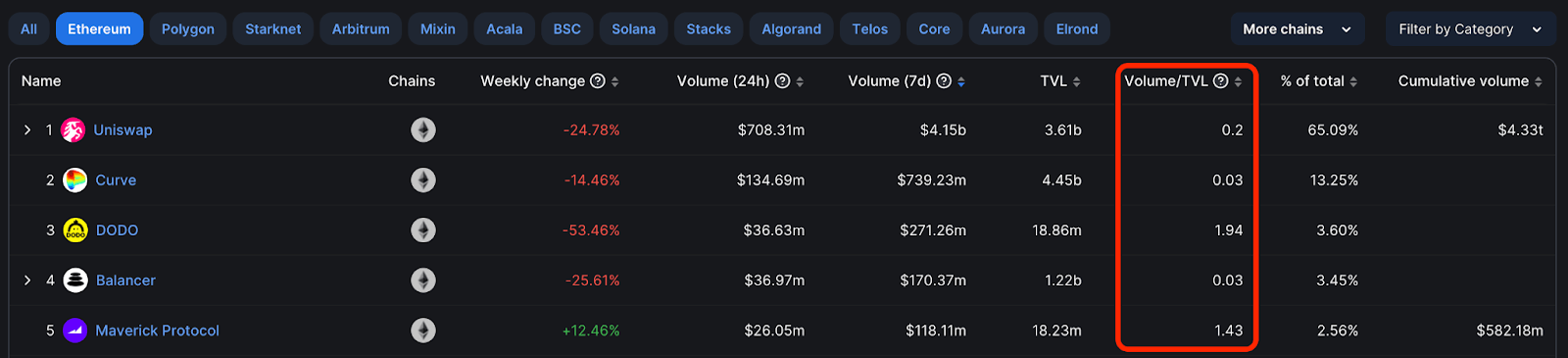The image size is (1568, 358).
Task: Click the $739.23m 7d volume value
Action: click(931, 180)
